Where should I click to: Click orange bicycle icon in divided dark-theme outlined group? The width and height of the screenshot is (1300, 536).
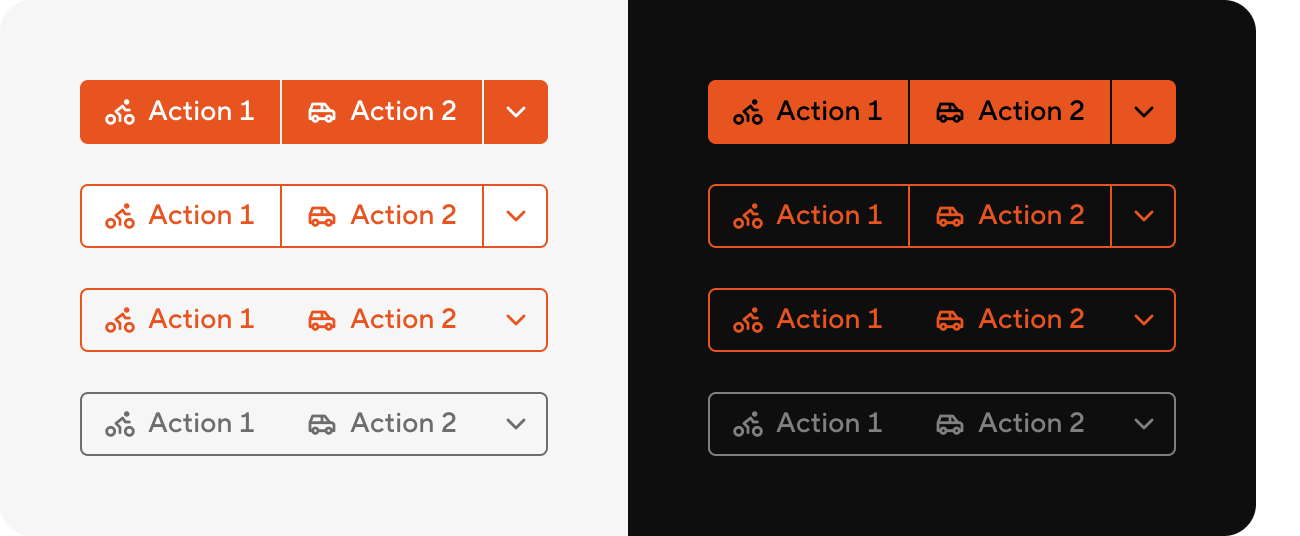(748, 216)
